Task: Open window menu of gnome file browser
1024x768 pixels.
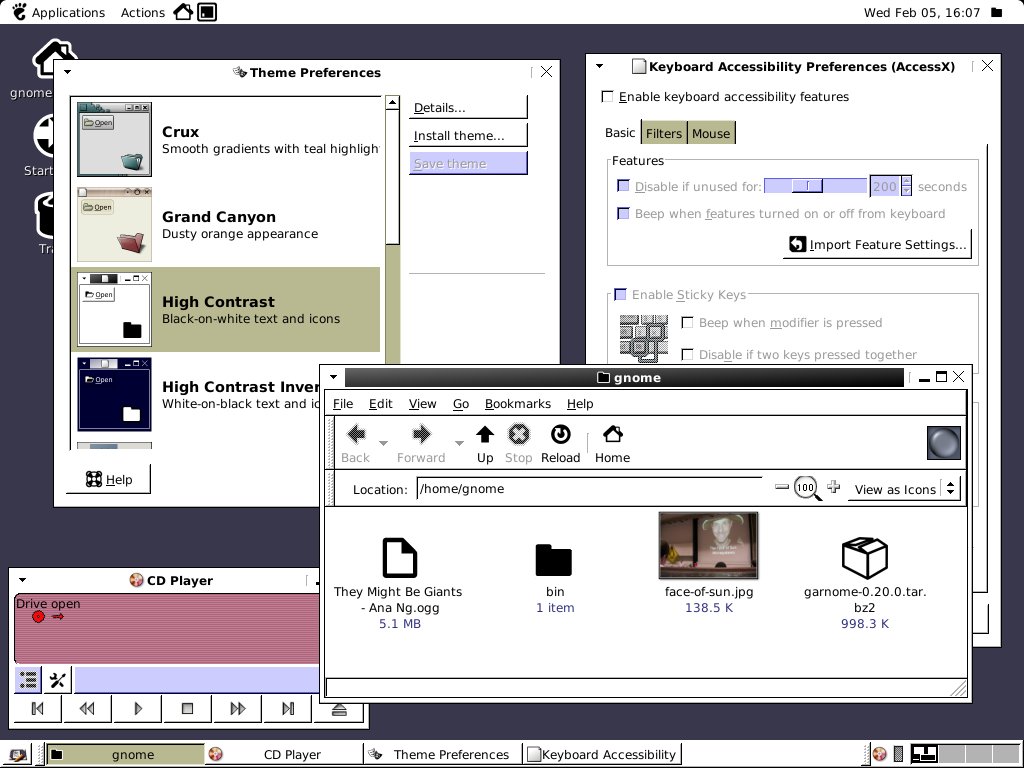Action: [x=333, y=377]
